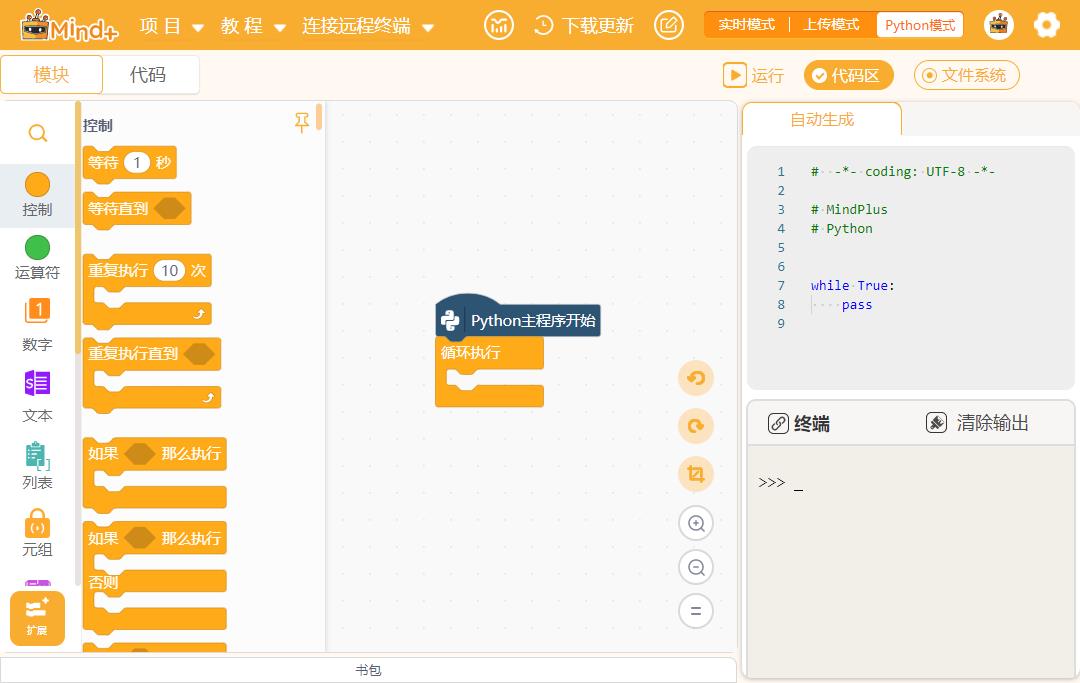The image size is (1080, 683).
Task: Click the value 10 in 重复执行 block
Action: 169,271
